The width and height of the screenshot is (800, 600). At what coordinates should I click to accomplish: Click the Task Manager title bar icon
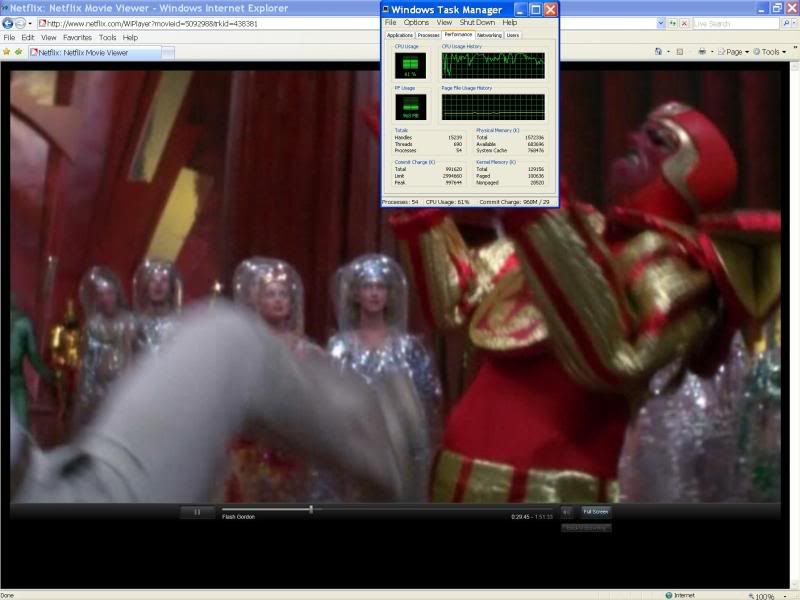pyautogui.click(x=386, y=9)
